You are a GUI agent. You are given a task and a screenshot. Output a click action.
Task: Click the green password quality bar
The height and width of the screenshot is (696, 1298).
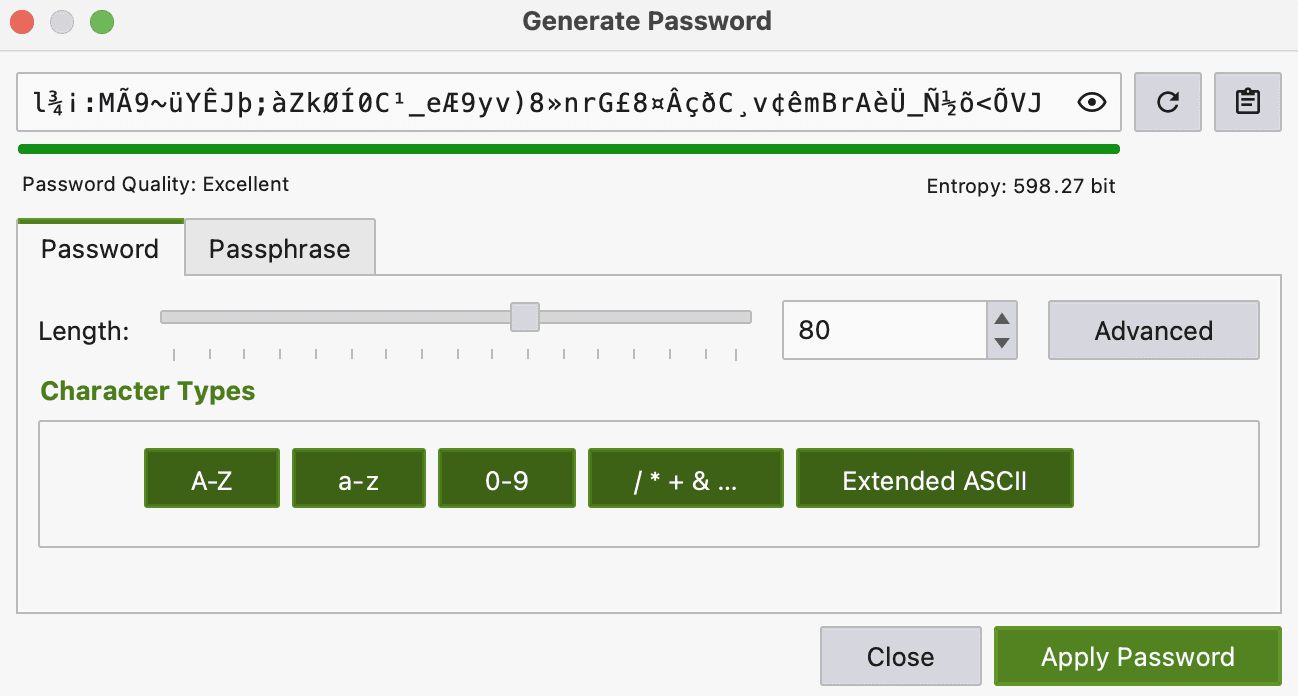pos(568,148)
